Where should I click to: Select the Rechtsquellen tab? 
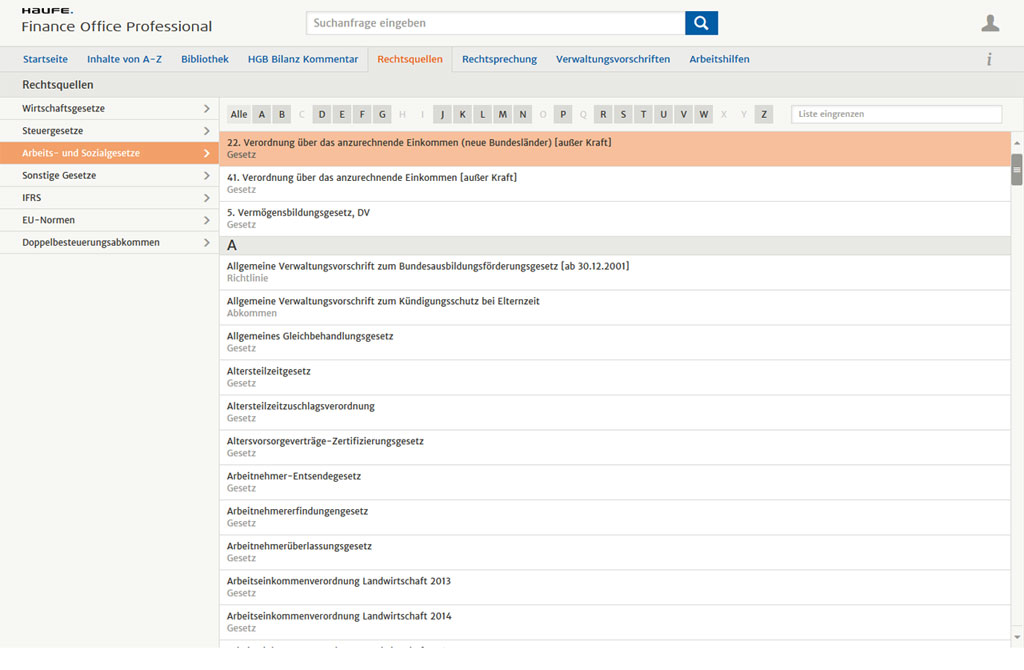[409, 59]
